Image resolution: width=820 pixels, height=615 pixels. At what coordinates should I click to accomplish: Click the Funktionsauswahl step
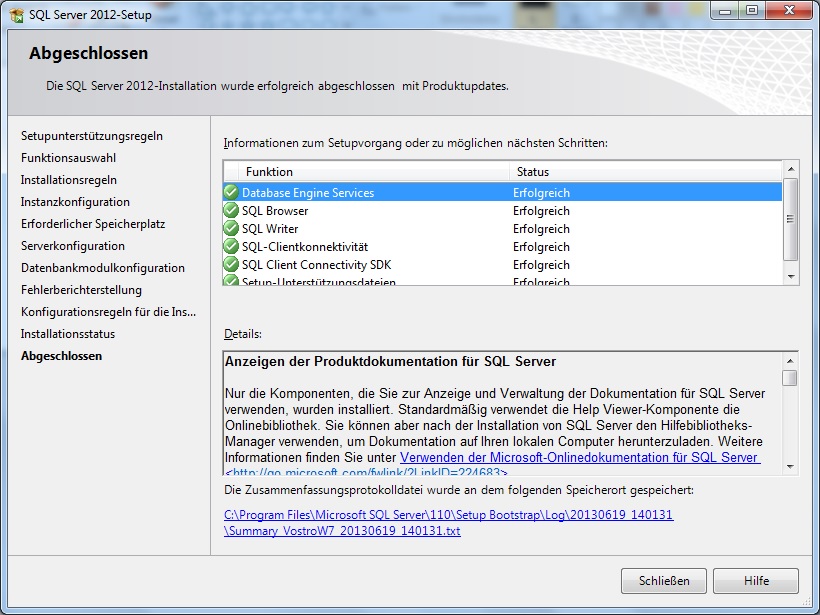point(68,158)
